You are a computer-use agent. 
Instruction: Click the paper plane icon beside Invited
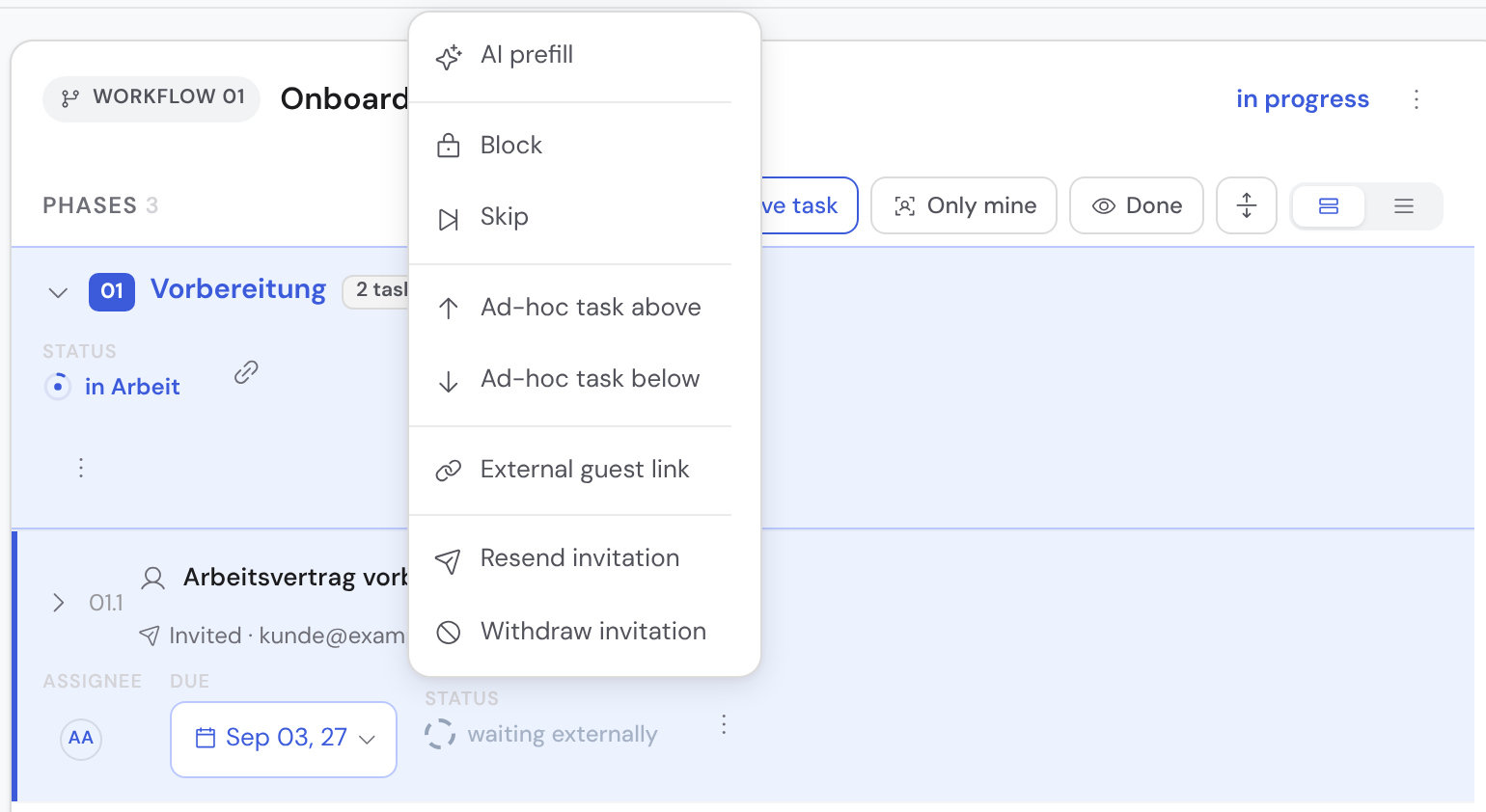coord(149,636)
